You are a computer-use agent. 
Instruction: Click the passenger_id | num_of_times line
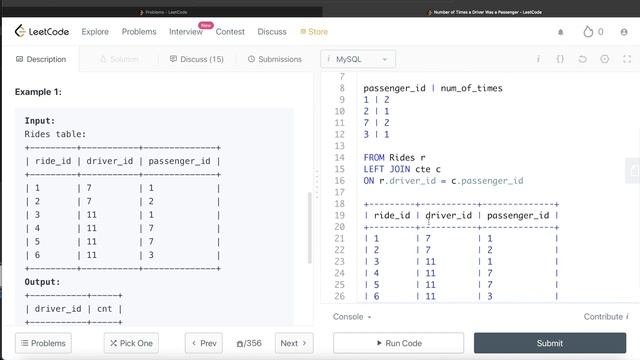pos(433,88)
